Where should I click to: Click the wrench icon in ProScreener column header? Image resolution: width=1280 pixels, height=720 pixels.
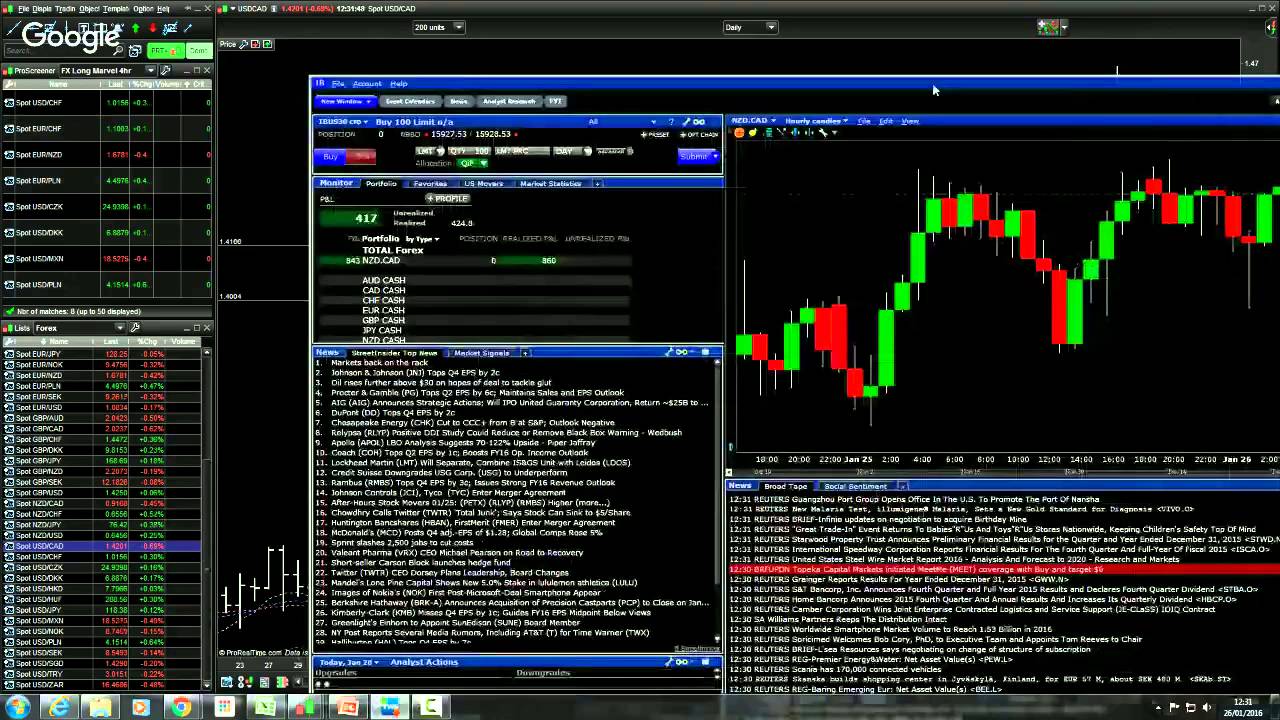[x=9, y=84]
